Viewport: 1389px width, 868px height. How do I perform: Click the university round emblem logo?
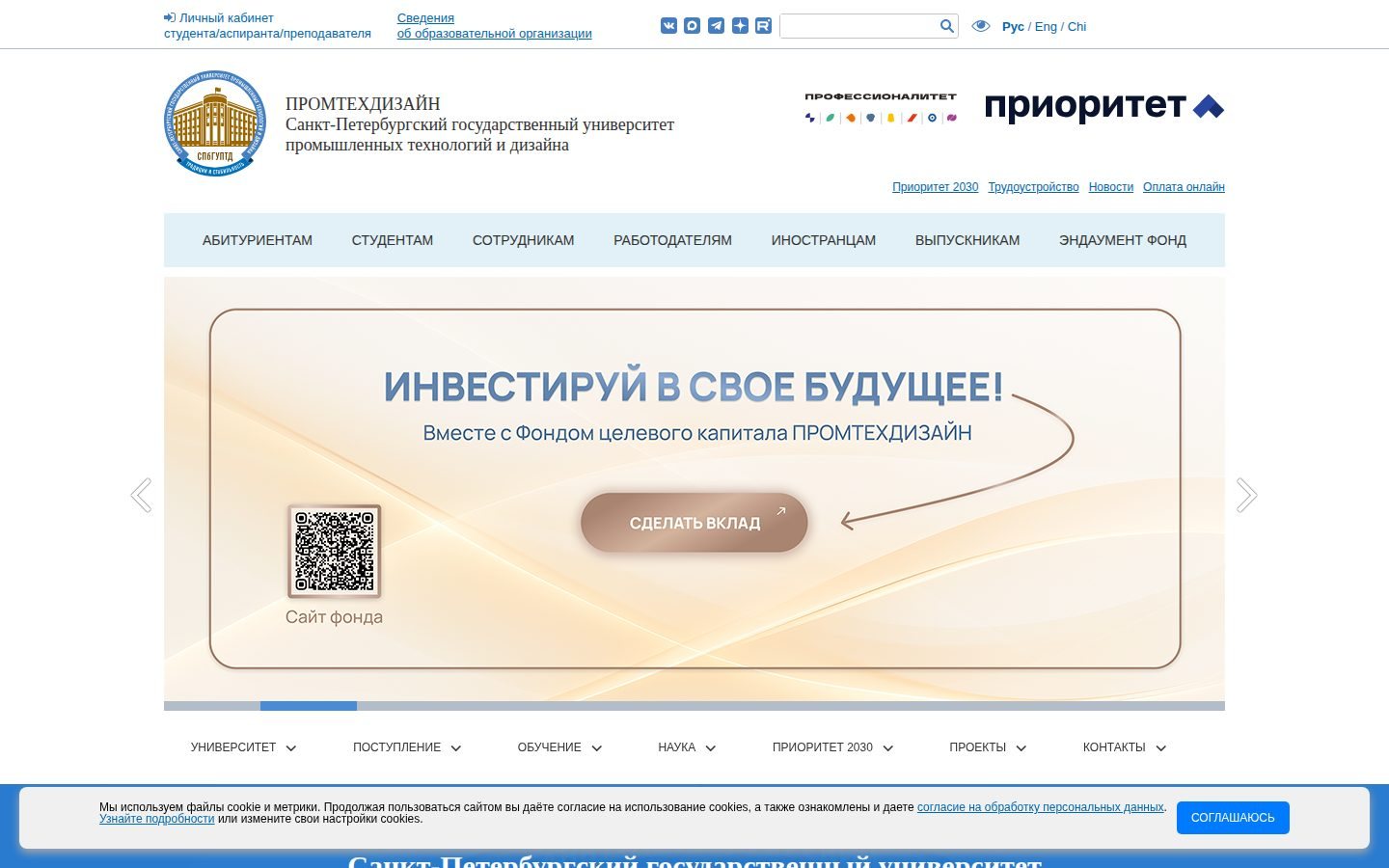tap(215, 123)
